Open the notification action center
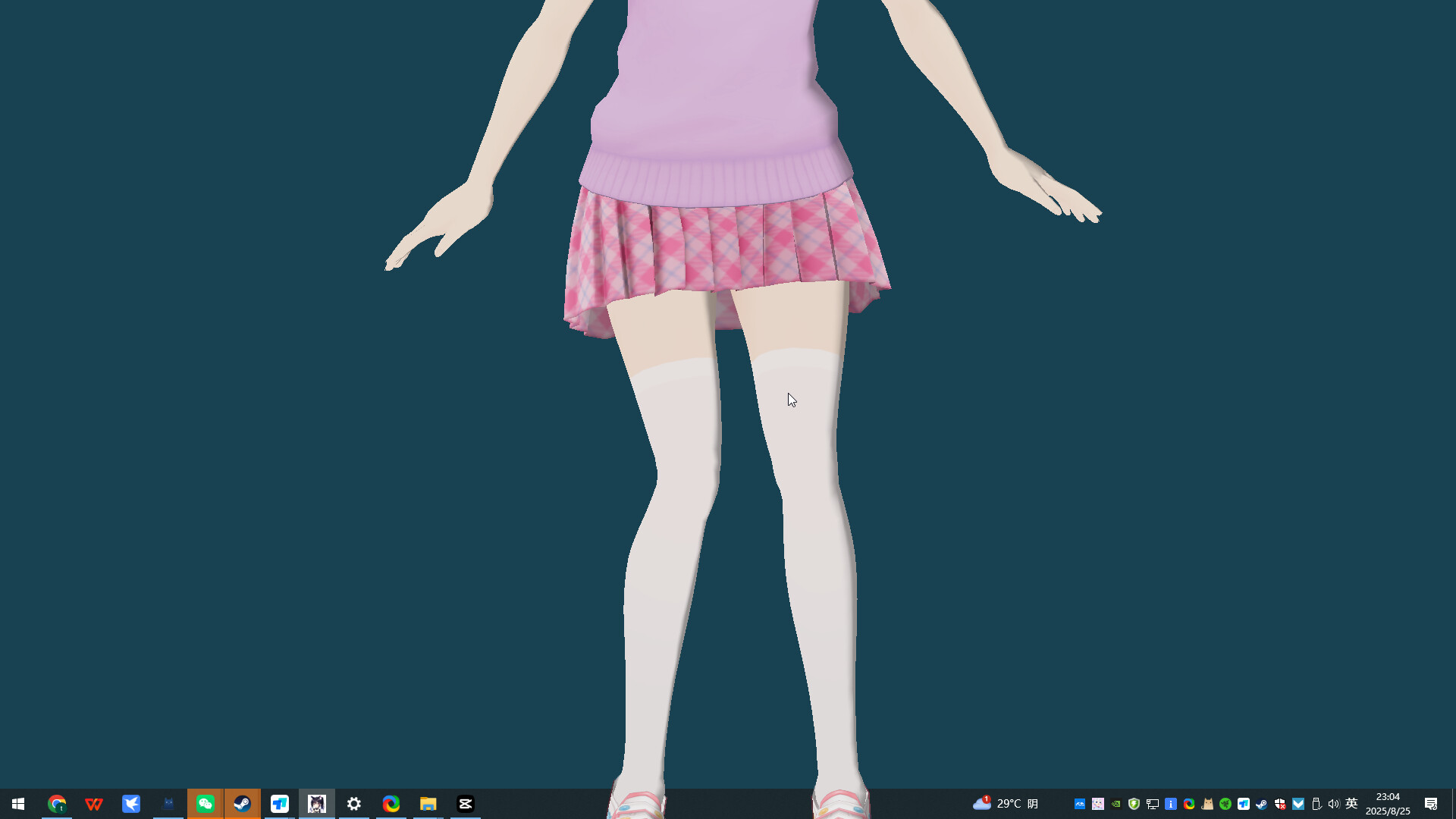The width and height of the screenshot is (1456, 819). click(1431, 804)
